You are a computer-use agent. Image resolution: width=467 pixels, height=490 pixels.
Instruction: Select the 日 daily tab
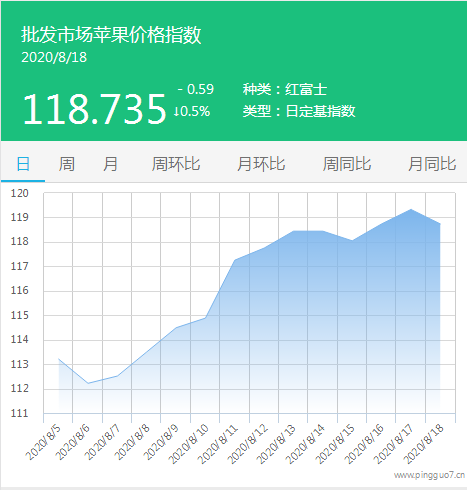pos(23,164)
